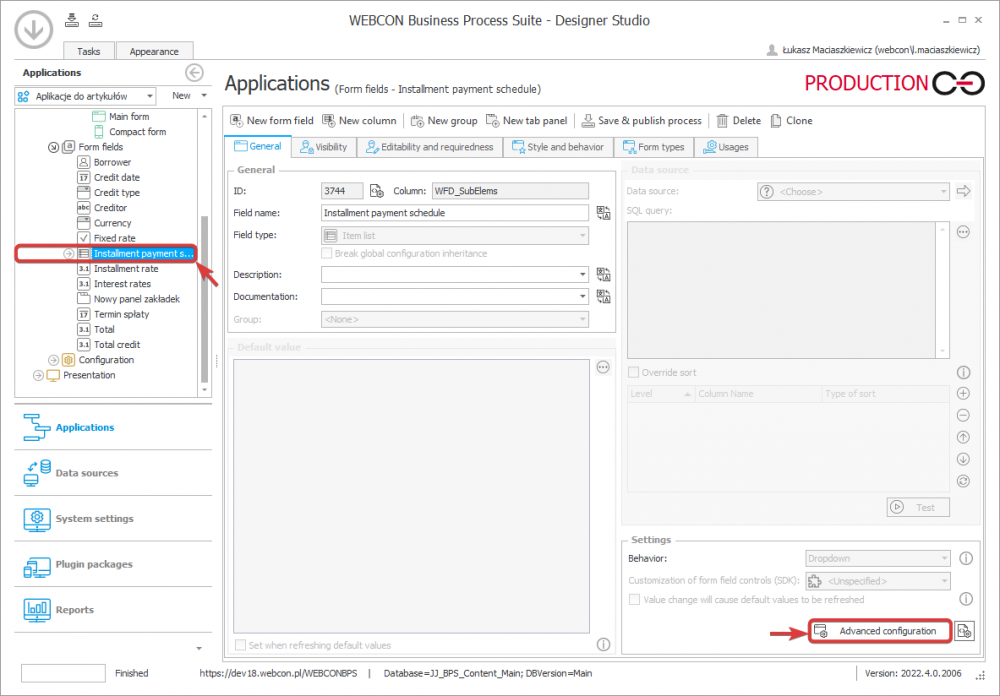This screenshot has height=696, width=1000.
Task: Click the Delete toolbar button
Action: point(739,121)
